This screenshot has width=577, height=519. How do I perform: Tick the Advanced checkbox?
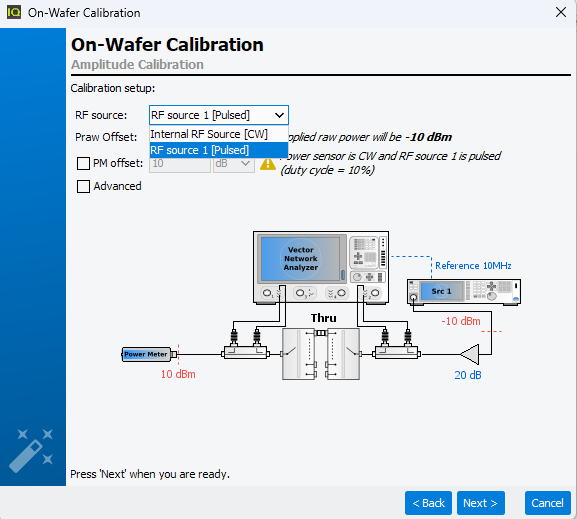(x=83, y=186)
